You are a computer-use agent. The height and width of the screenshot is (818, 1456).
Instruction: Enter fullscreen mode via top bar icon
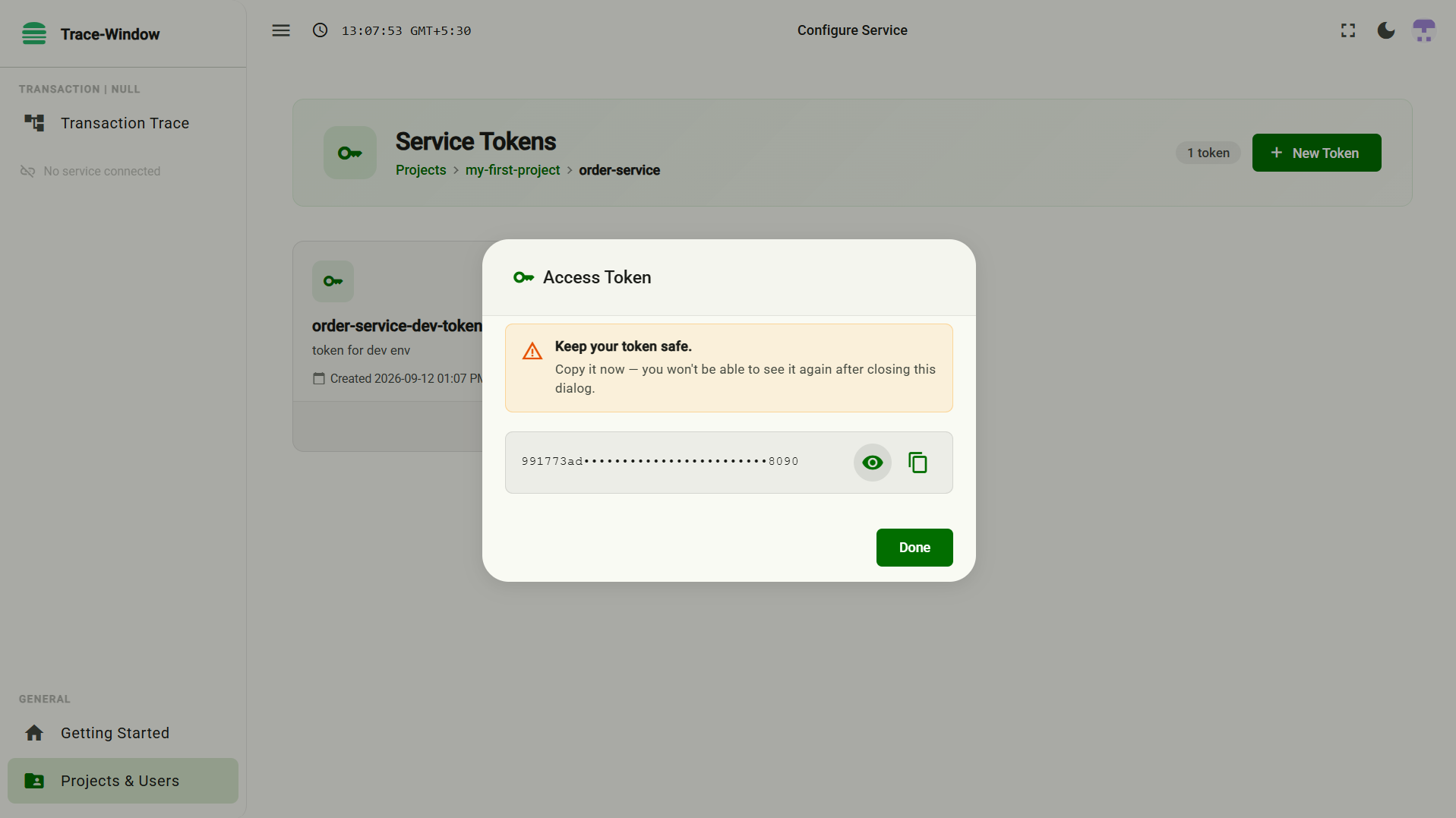click(x=1348, y=30)
